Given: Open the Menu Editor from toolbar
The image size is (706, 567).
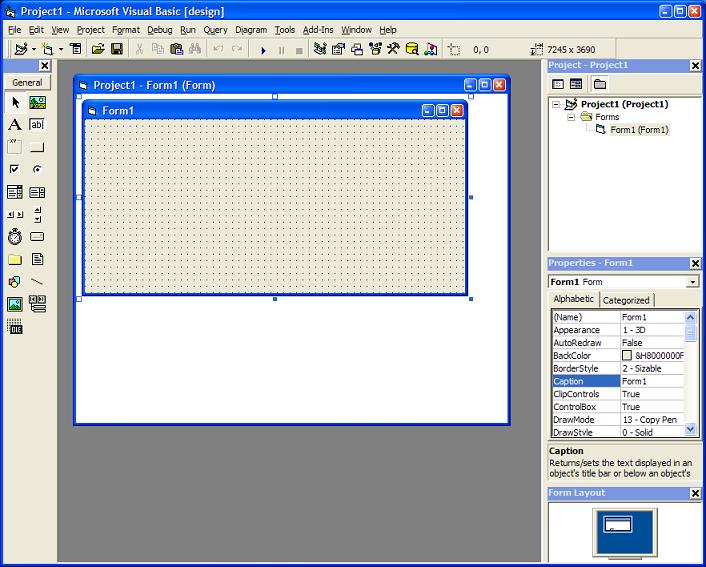Looking at the screenshot, I should coord(76,49).
